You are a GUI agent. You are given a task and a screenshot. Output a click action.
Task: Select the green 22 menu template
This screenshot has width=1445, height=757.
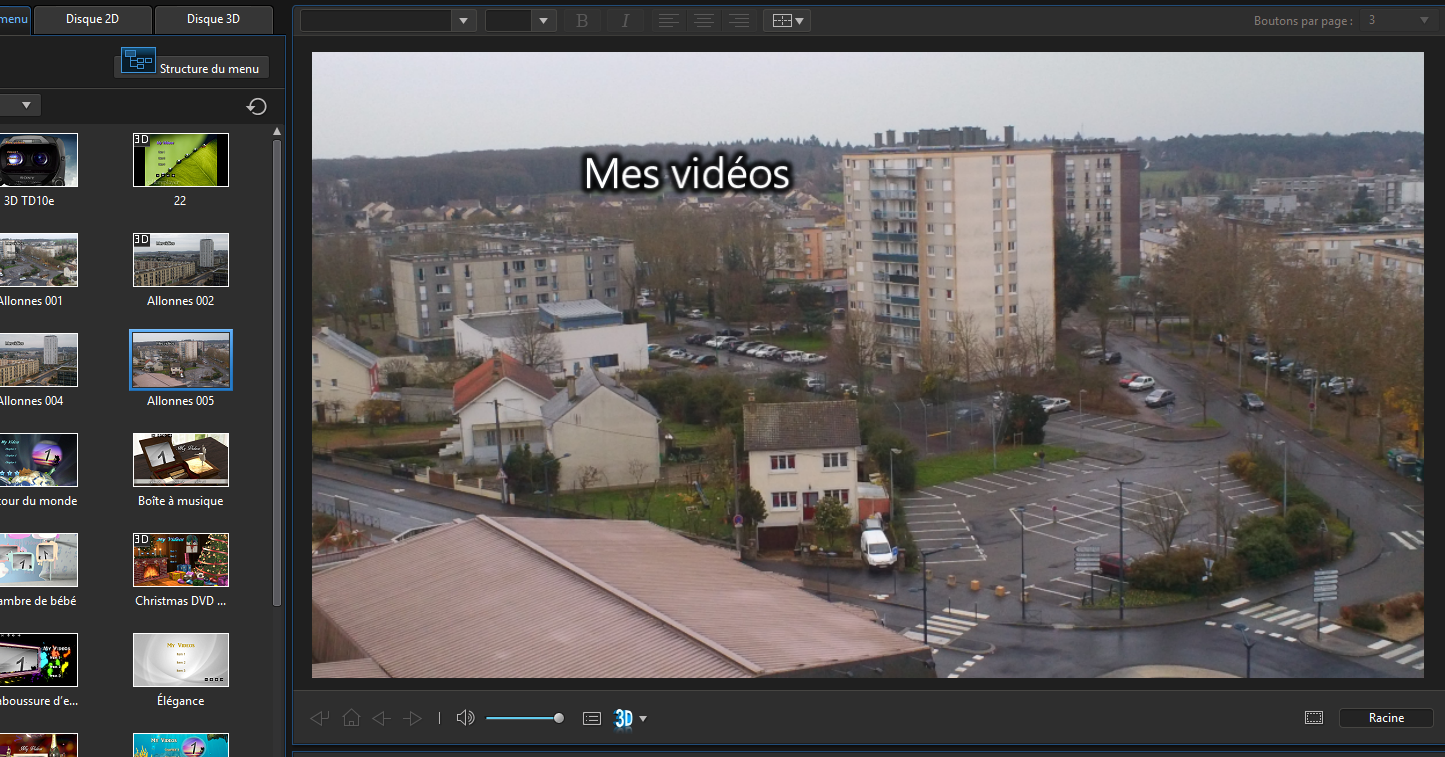coord(181,160)
